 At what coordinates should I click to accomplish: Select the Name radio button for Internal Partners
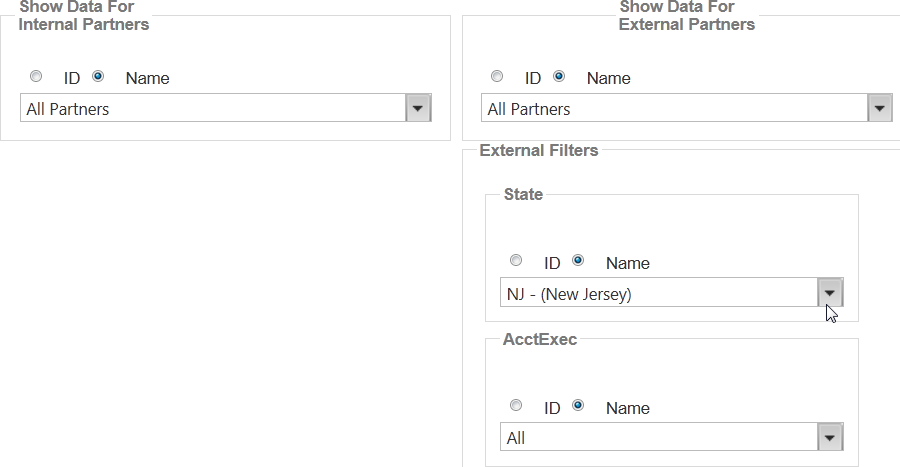tap(98, 76)
